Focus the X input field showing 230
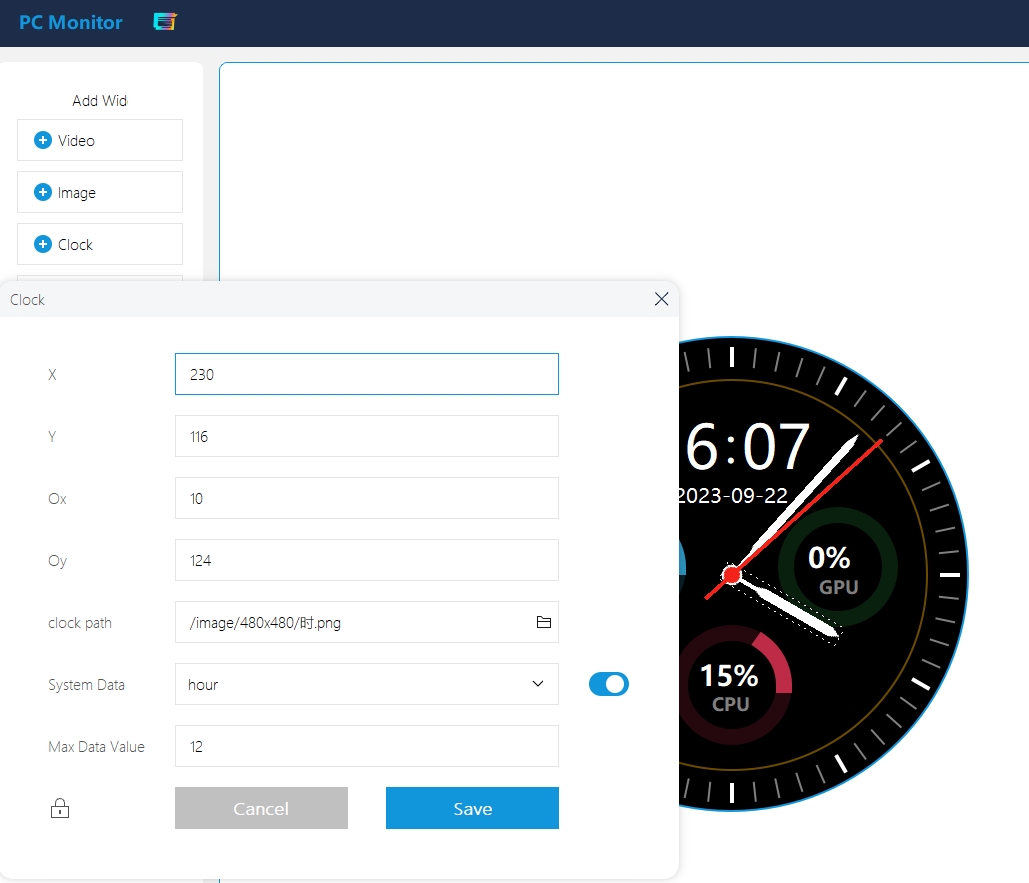Image resolution: width=1029 pixels, height=883 pixels. [366, 374]
